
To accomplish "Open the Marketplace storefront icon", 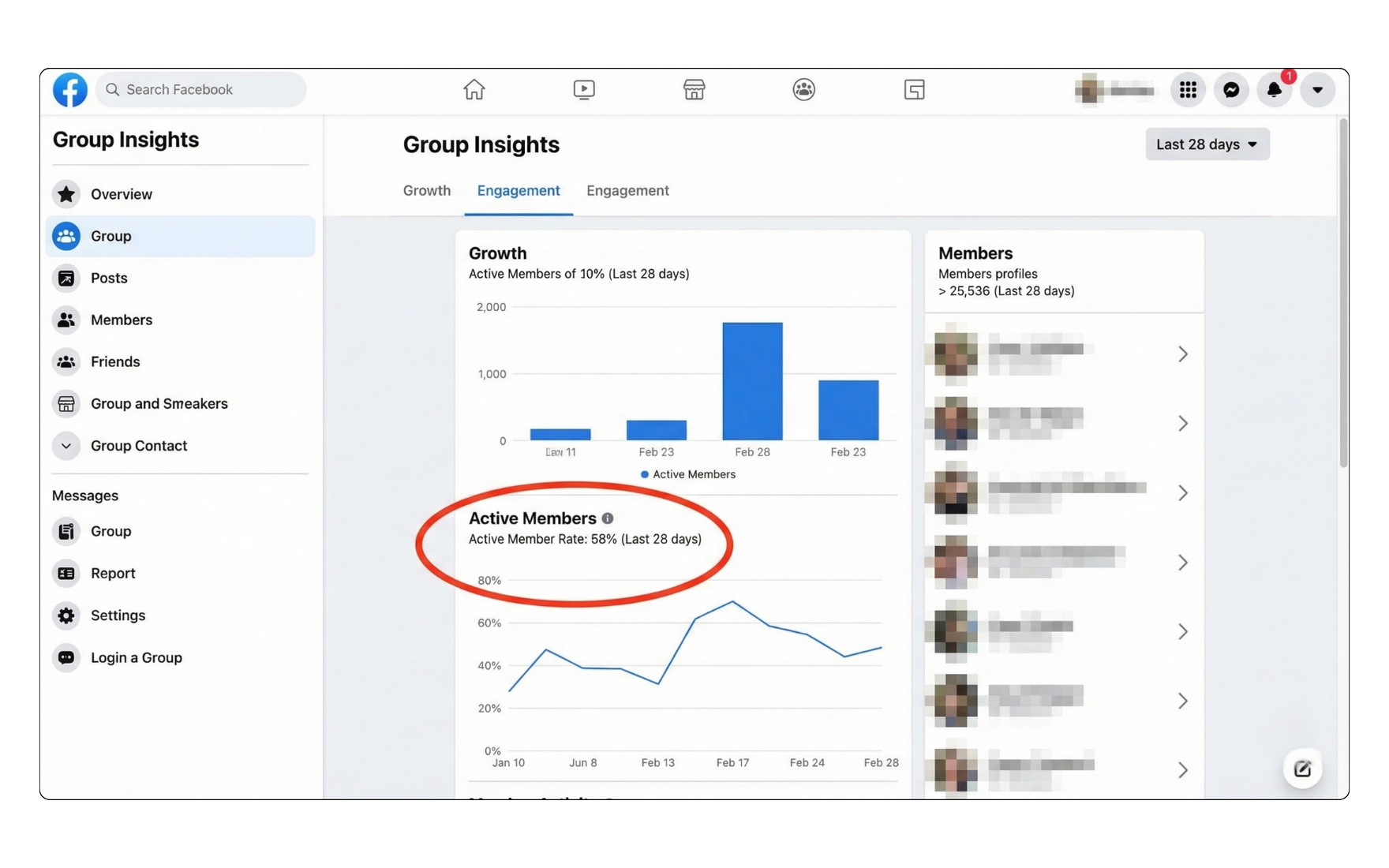I will click(x=694, y=90).
